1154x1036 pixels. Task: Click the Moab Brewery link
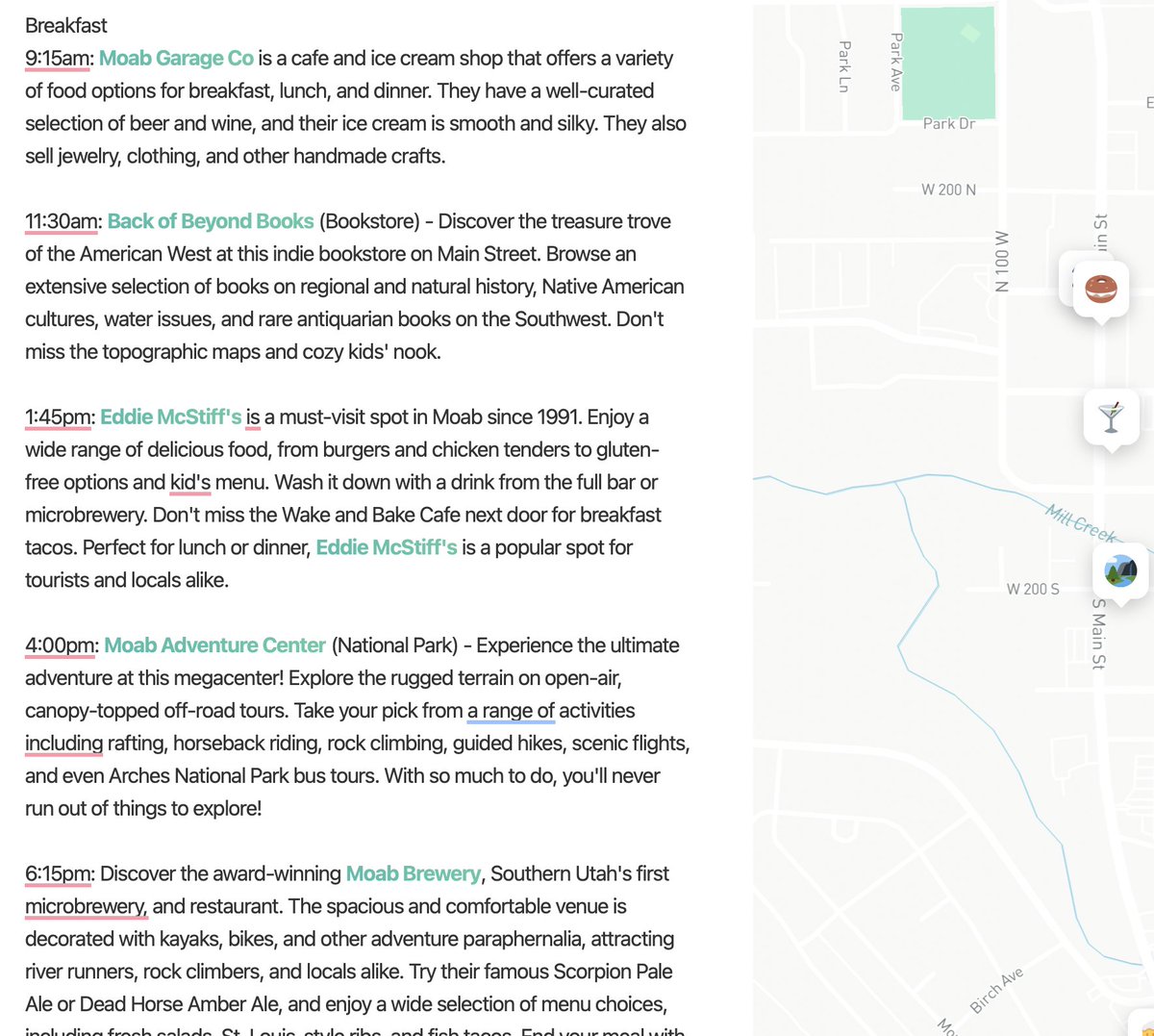(413, 872)
